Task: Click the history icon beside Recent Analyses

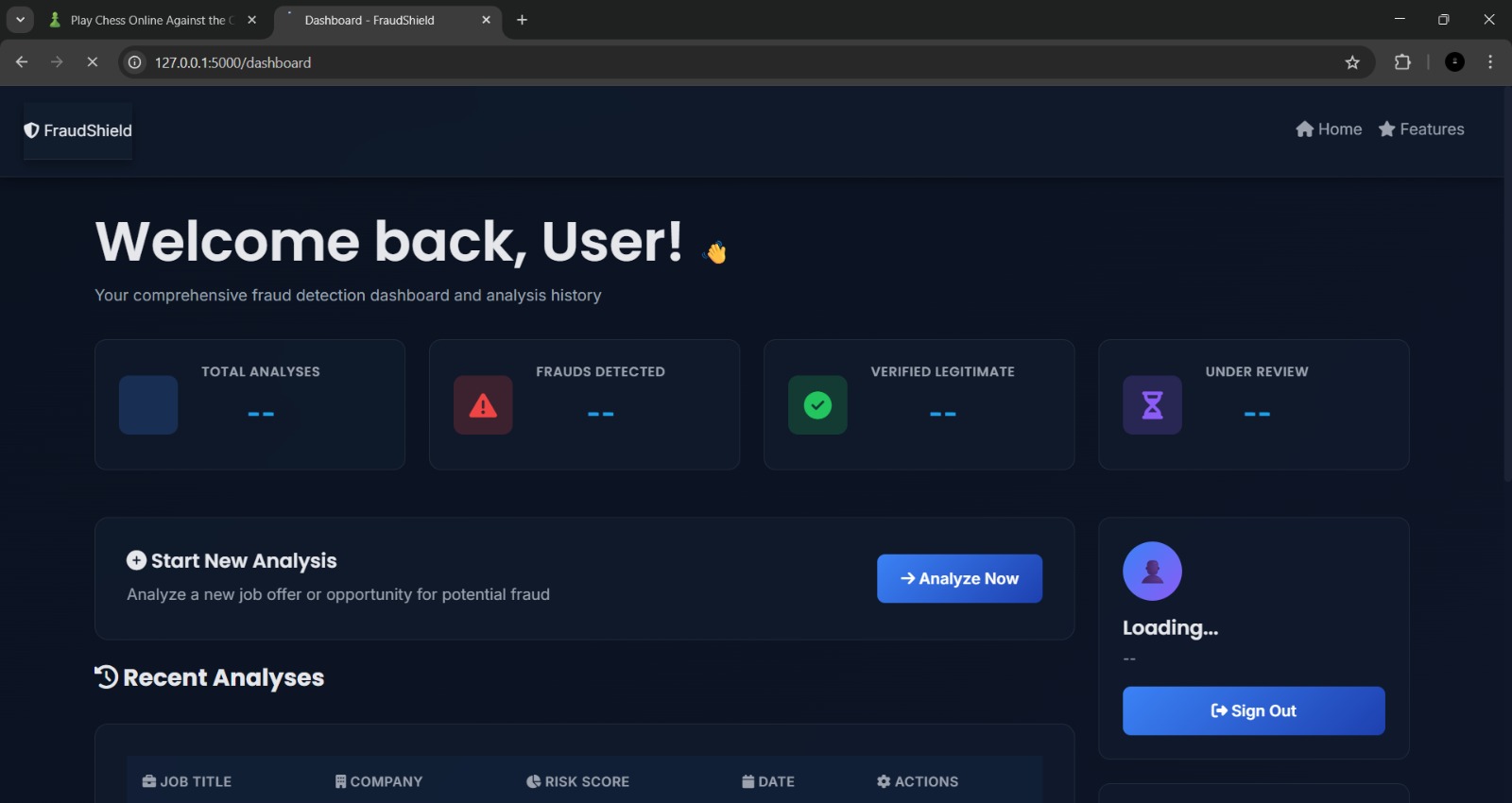Action: [106, 676]
